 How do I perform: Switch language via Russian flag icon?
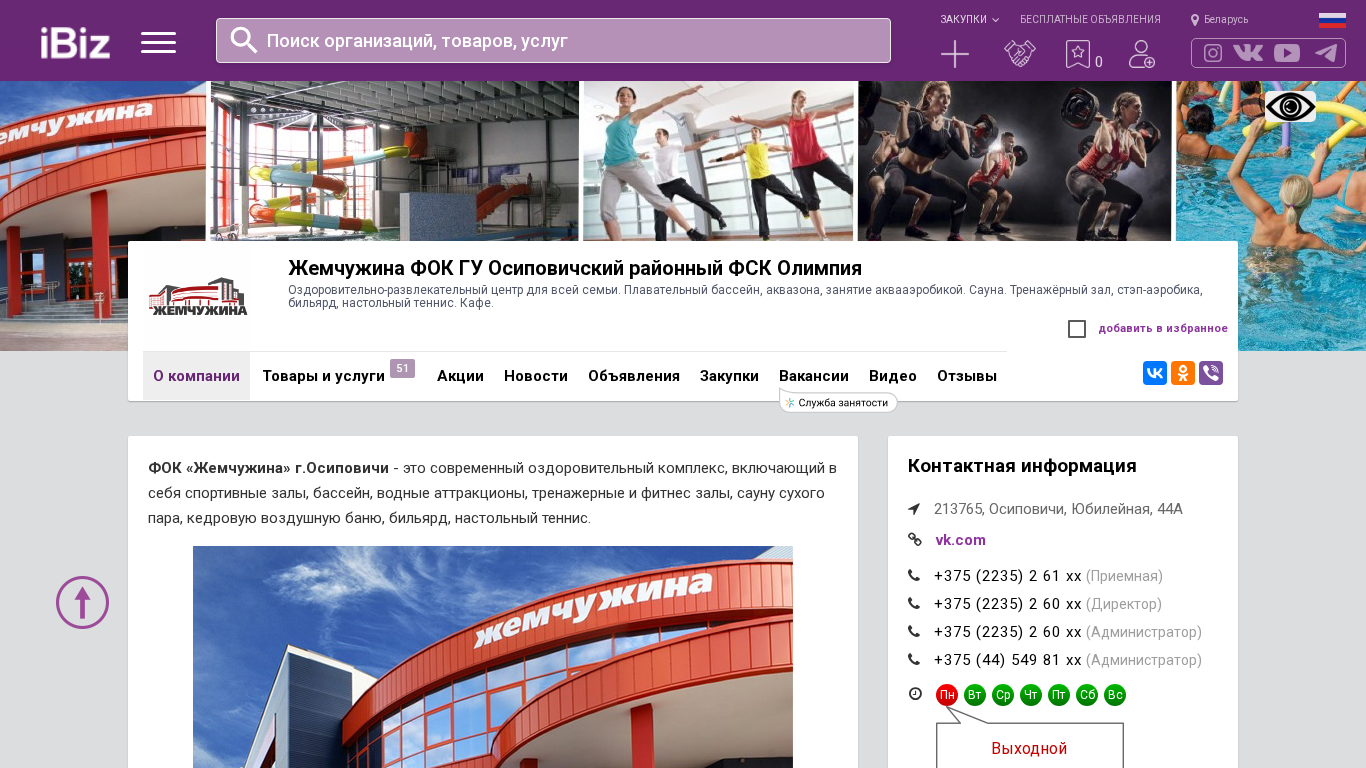[x=1332, y=20]
